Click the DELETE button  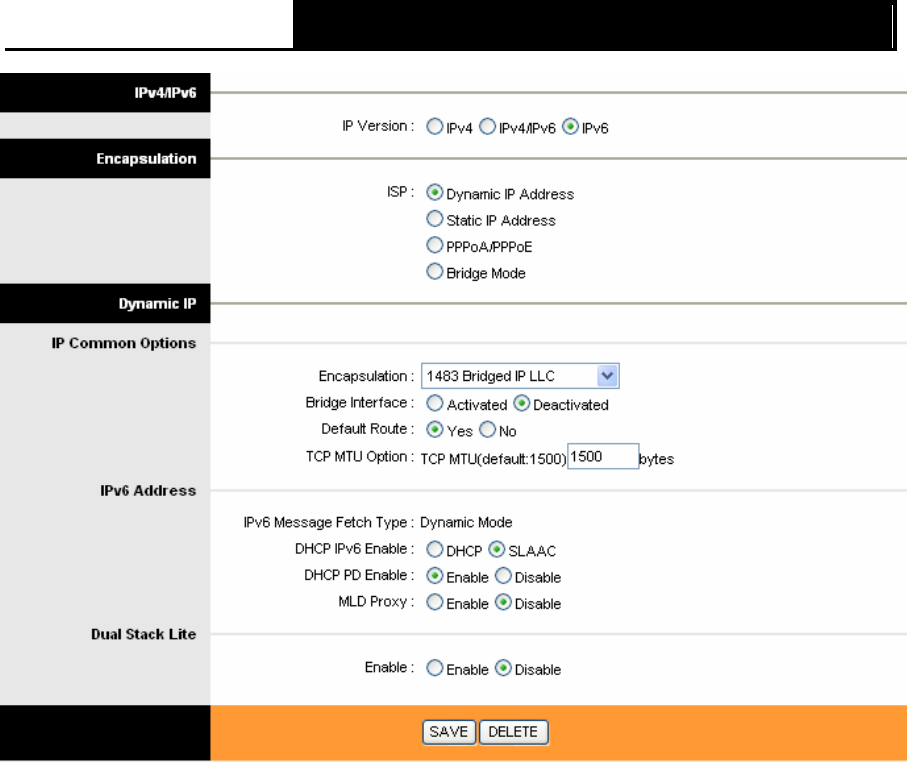[x=514, y=732]
